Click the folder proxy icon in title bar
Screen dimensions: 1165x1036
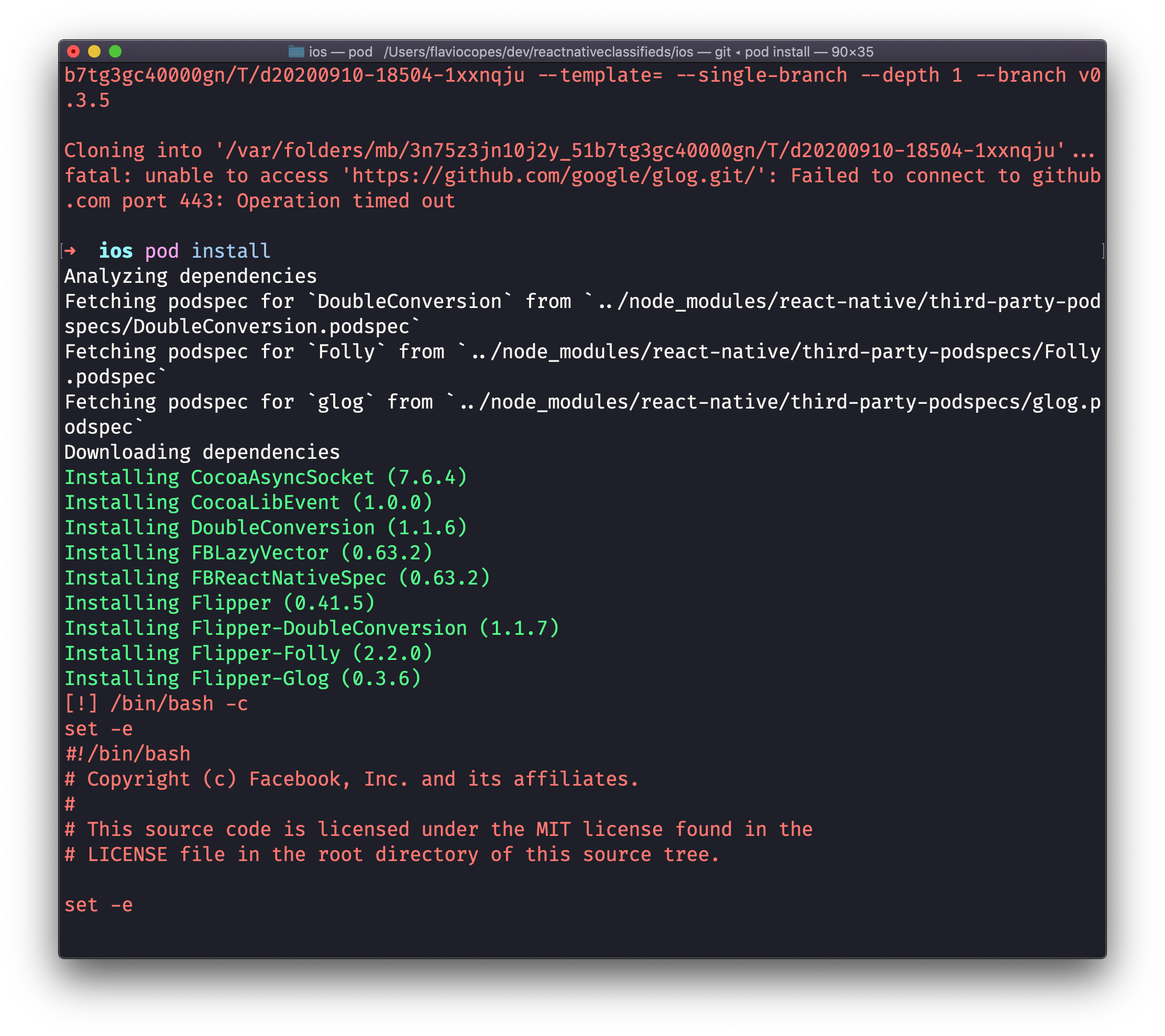[x=296, y=52]
